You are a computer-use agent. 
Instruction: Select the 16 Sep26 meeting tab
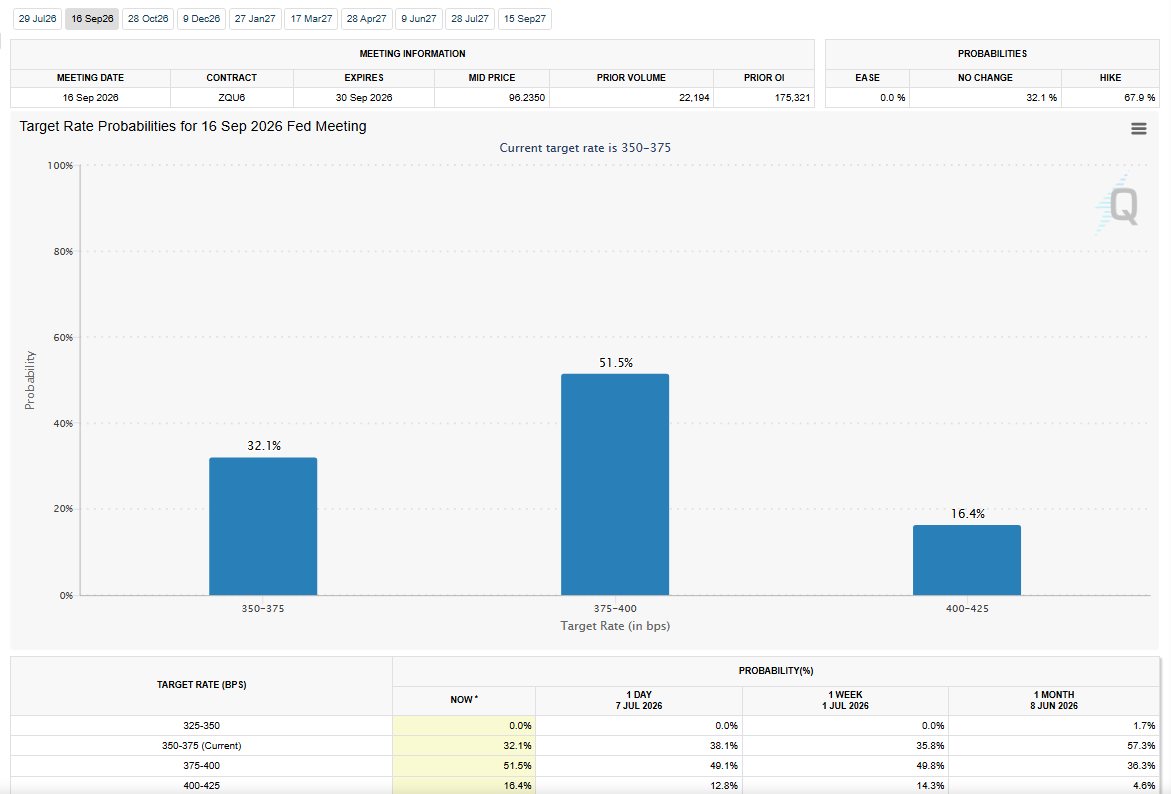click(92, 19)
